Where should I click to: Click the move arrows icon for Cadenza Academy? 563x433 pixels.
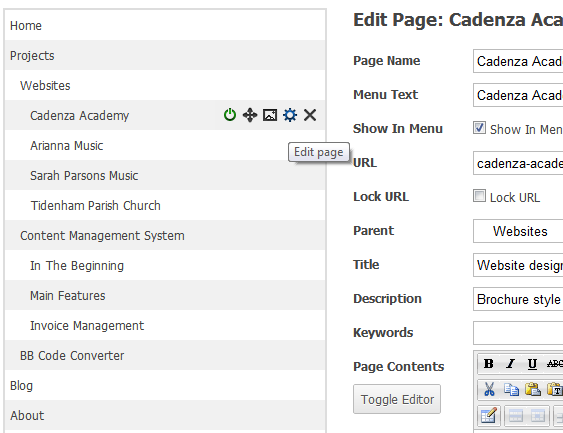[x=250, y=115]
